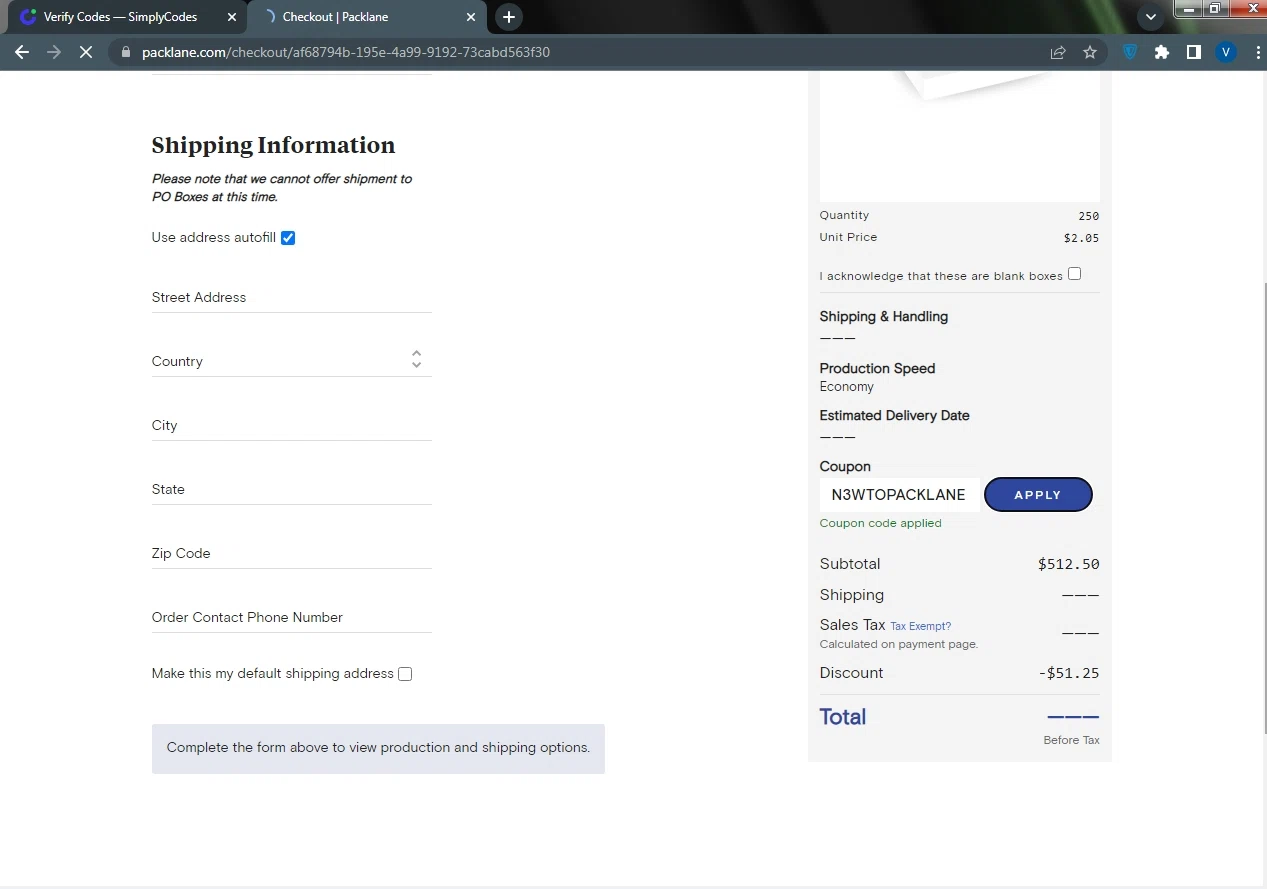Switch to Checkout | Packlane tab
Viewport: 1267px width, 889px height.
tap(366, 17)
